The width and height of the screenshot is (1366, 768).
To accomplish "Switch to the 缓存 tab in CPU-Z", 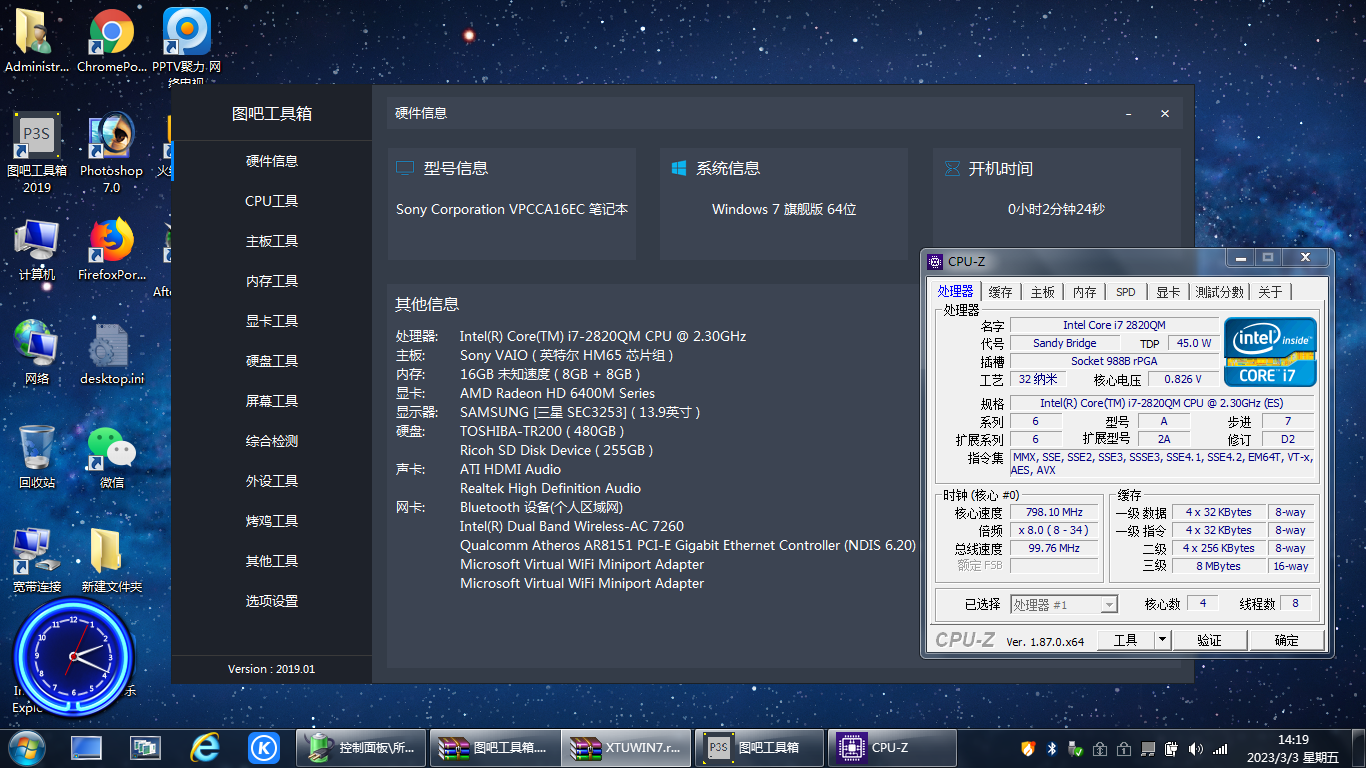I will 1000,291.
